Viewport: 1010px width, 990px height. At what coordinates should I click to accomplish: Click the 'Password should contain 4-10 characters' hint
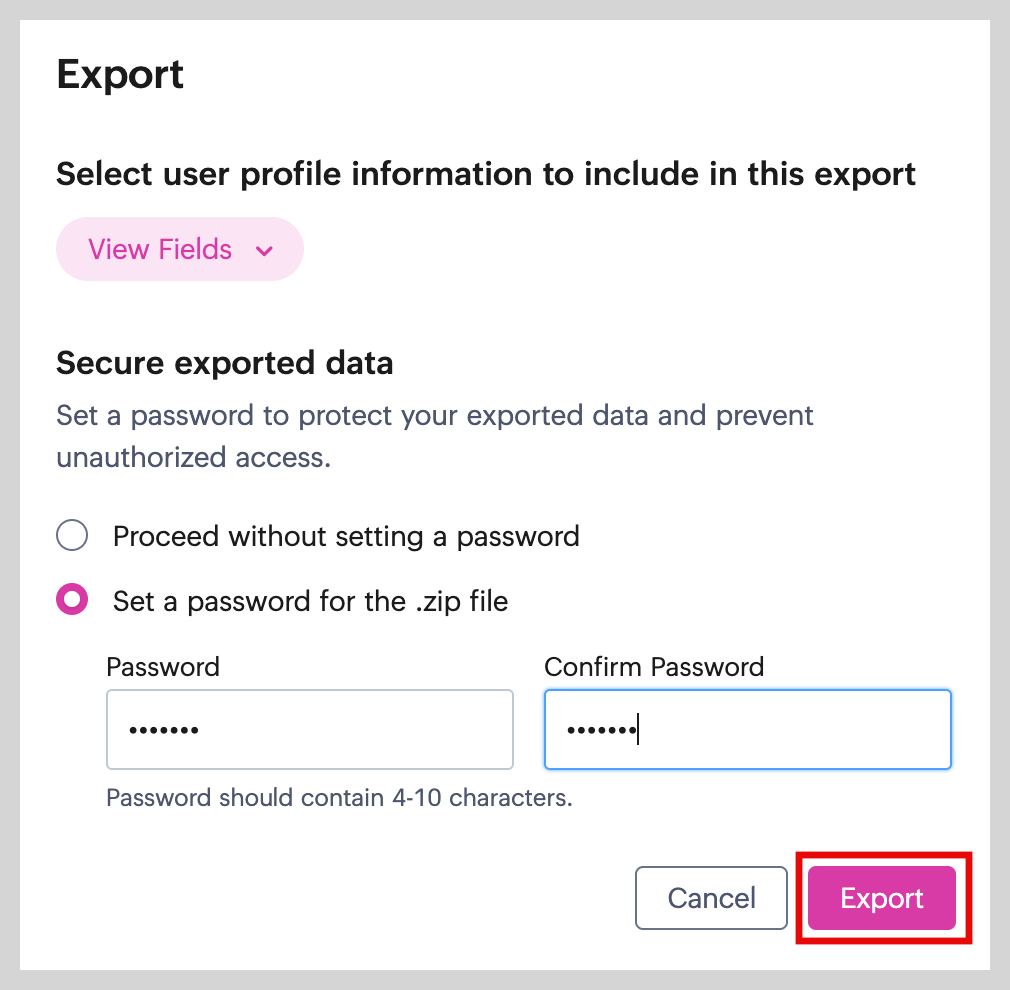(x=339, y=798)
